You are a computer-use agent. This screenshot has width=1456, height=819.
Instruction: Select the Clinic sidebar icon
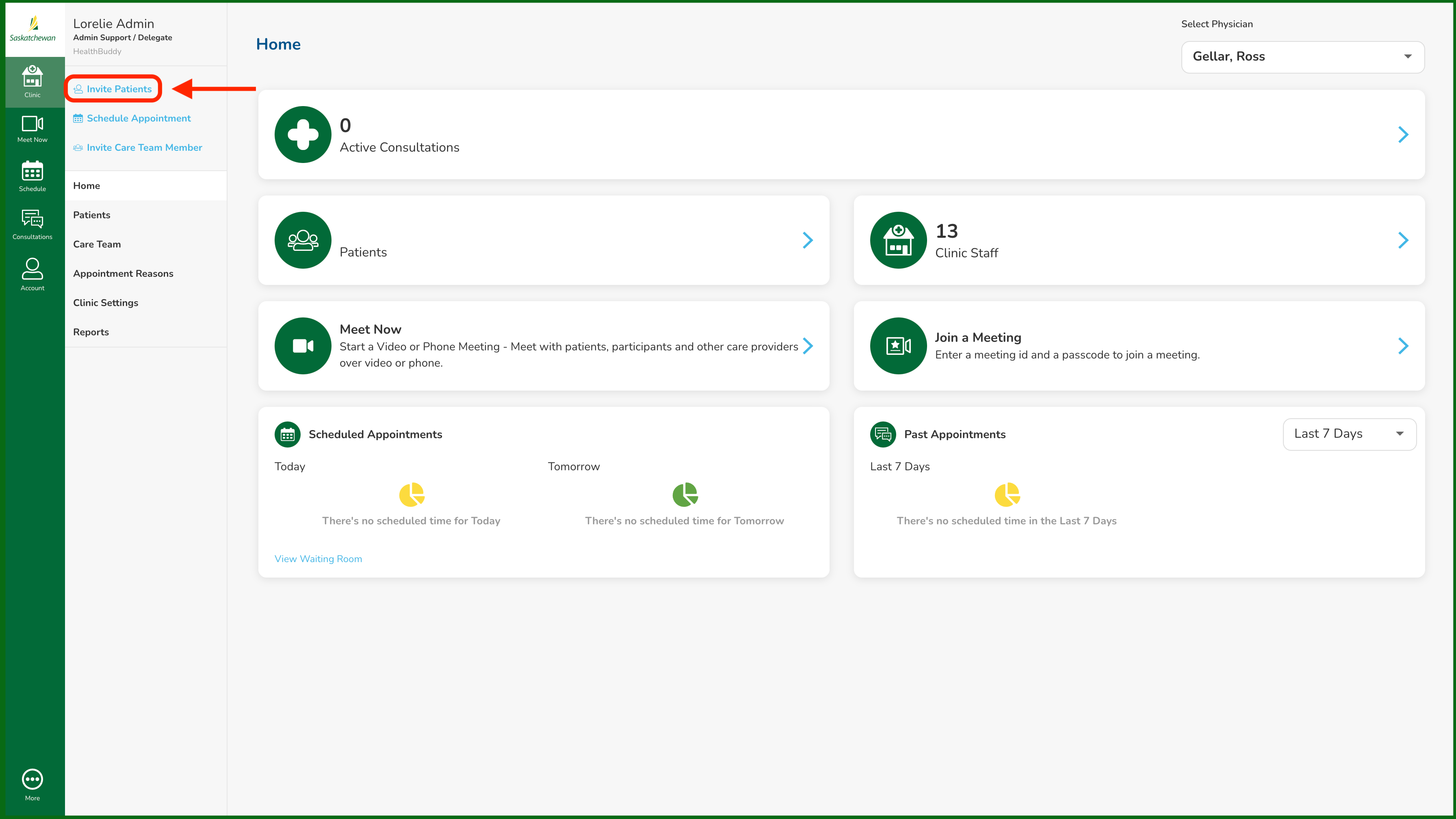coord(32,81)
